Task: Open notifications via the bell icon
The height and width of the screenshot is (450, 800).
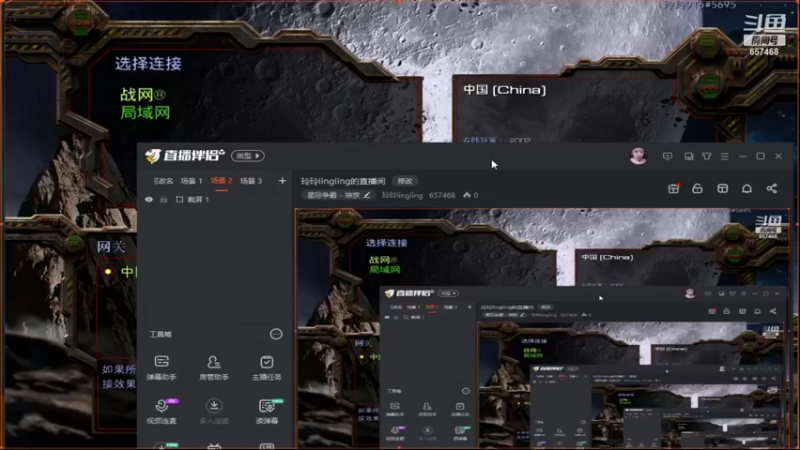Action: pos(746,188)
